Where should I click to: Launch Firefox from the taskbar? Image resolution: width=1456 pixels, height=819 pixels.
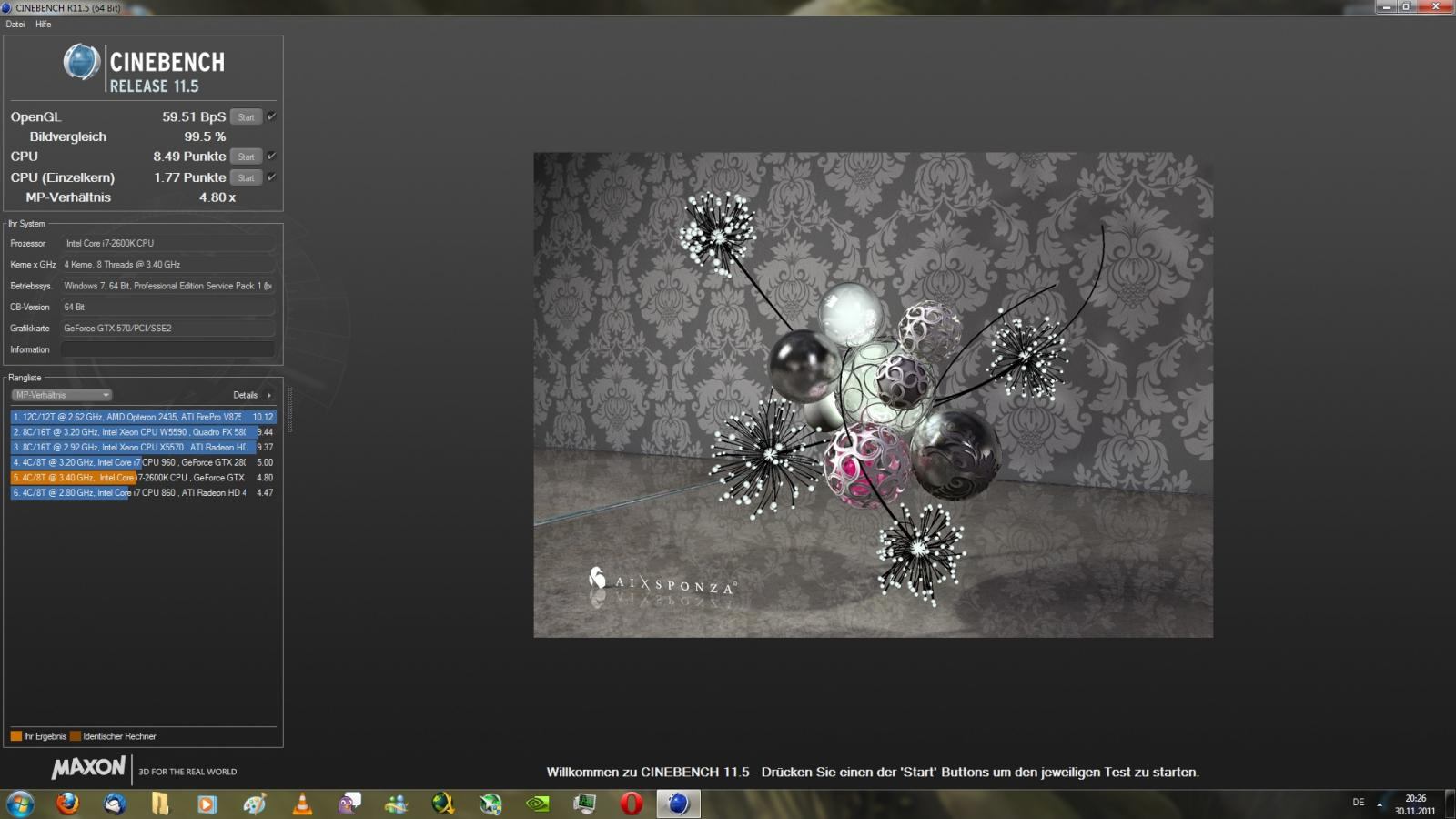click(67, 804)
